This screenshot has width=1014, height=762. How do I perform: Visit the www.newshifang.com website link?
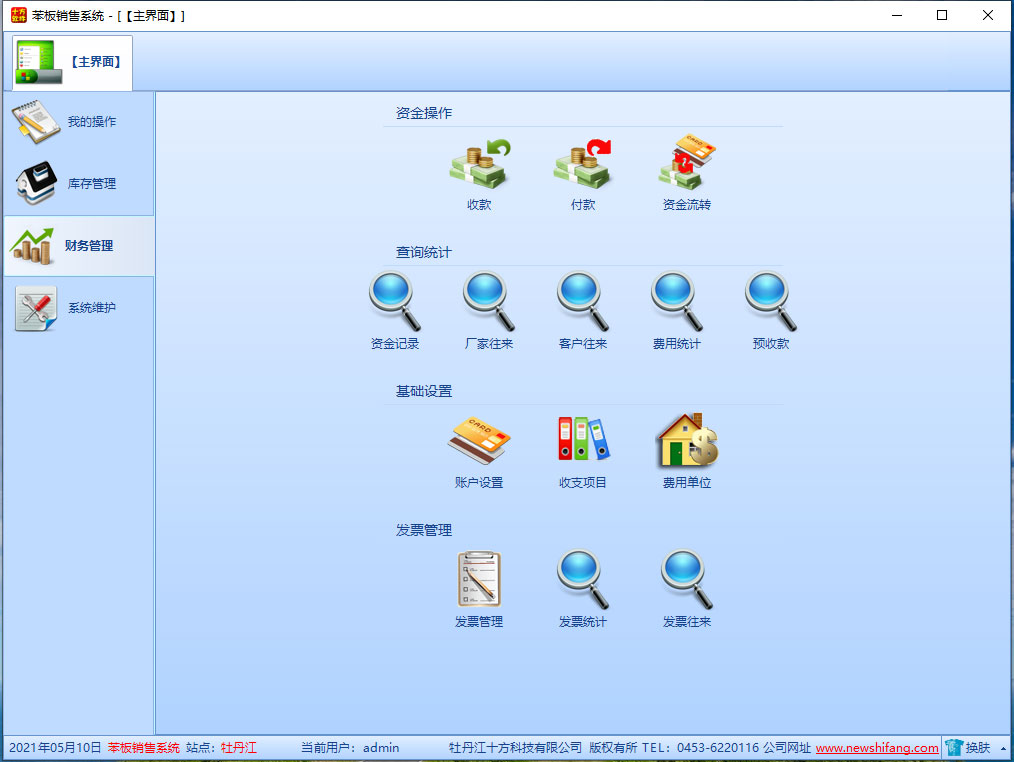coord(877,748)
